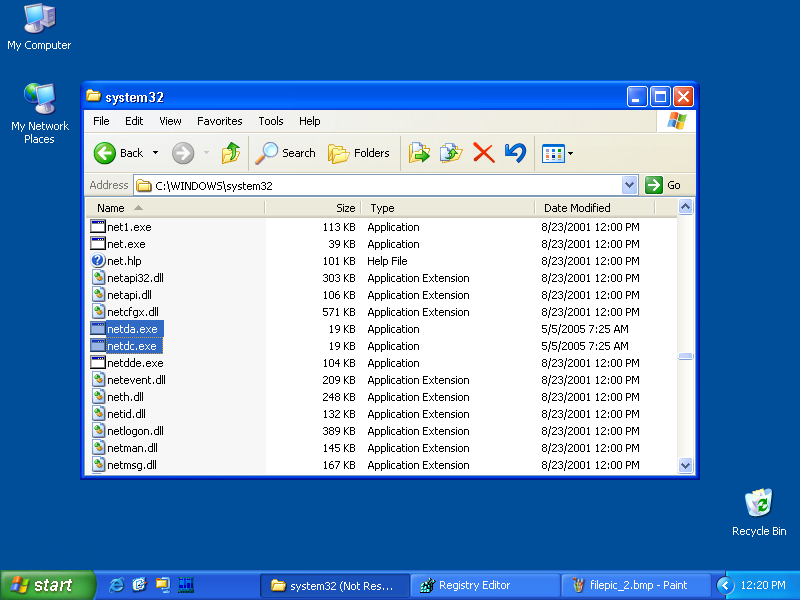Delete selection with the red X icon
Image resolution: width=800 pixels, height=600 pixels.
tap(483, 153)
